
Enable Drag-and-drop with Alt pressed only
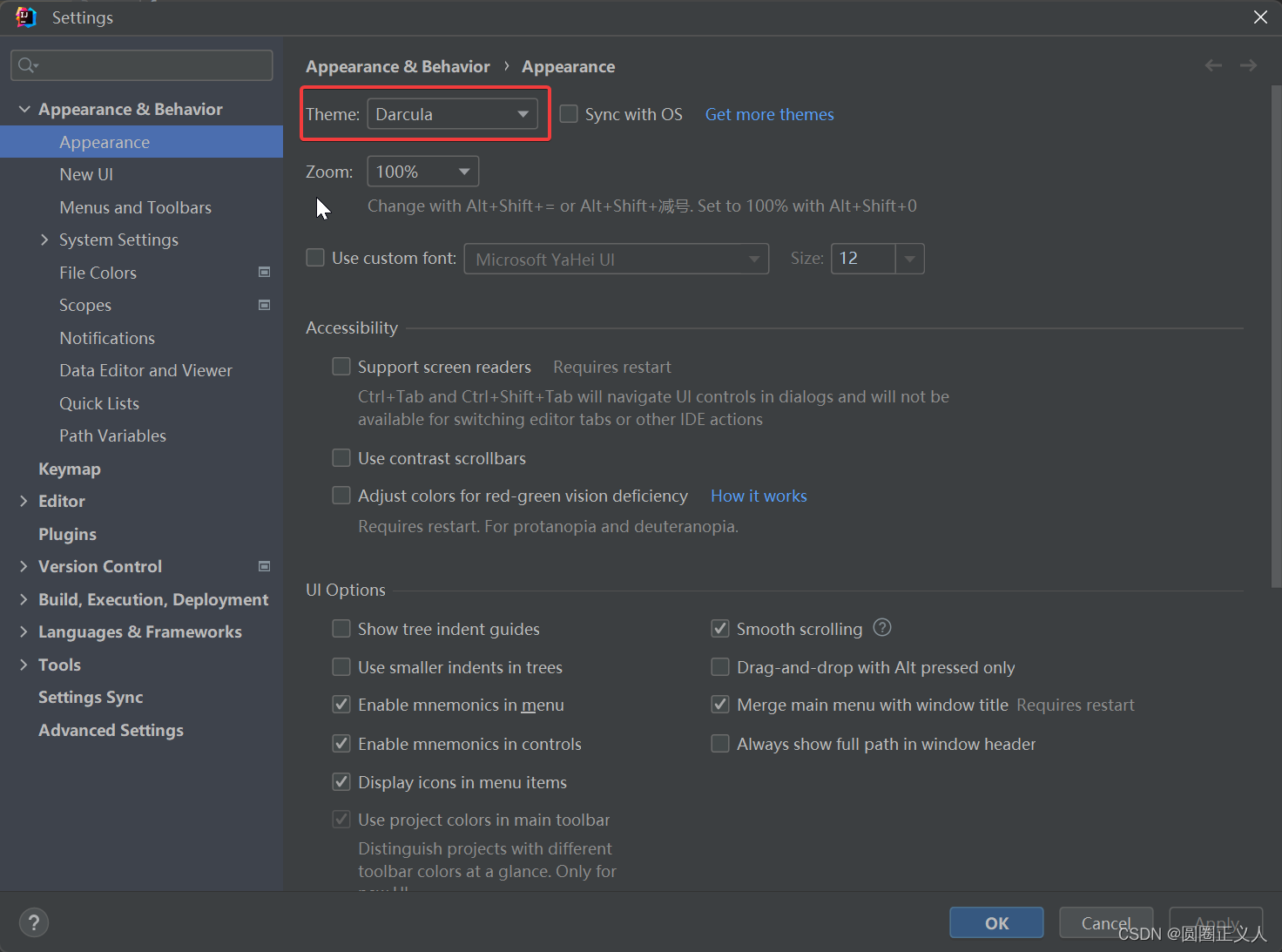(720, 667)
